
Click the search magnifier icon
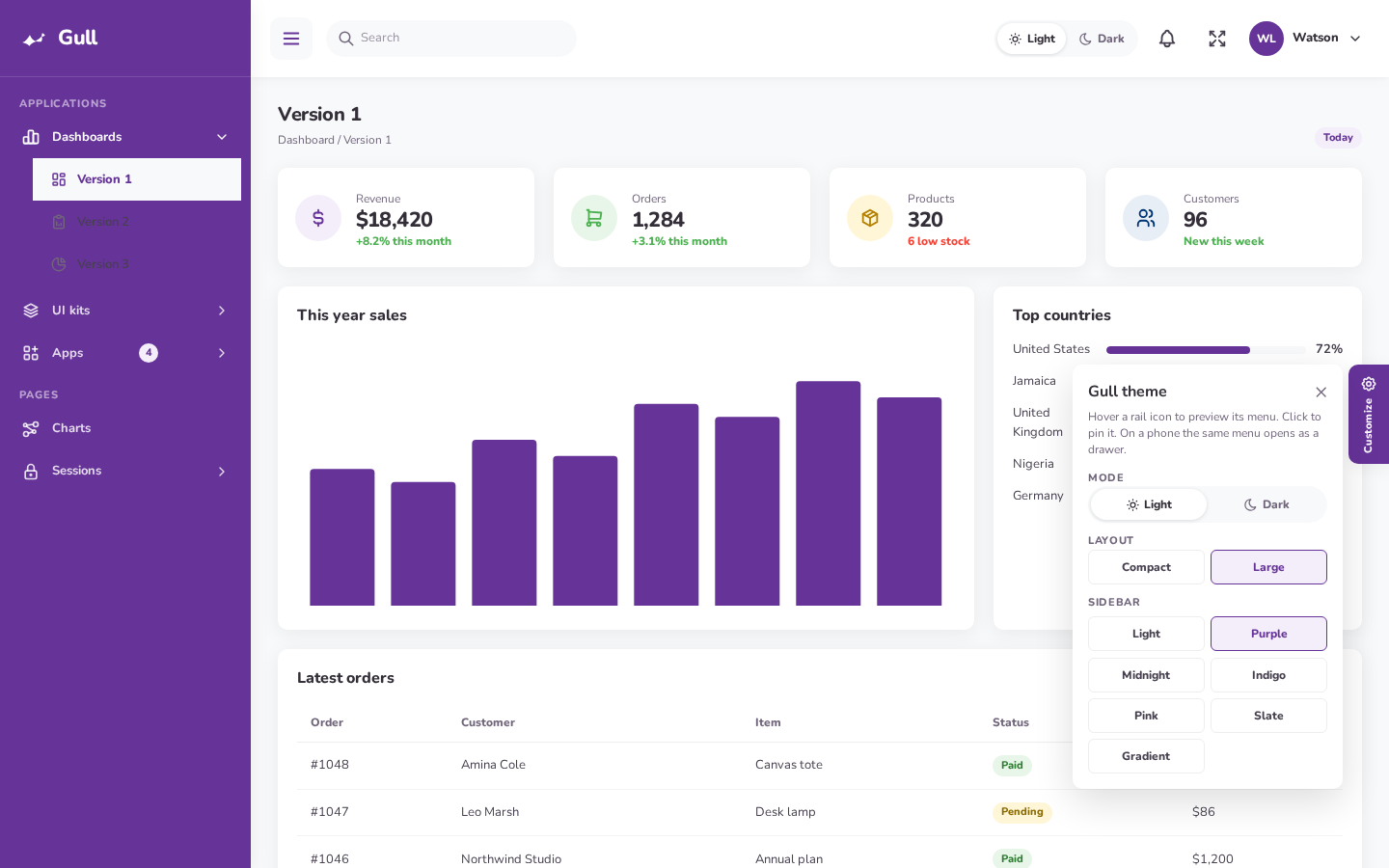coord(346,39)
